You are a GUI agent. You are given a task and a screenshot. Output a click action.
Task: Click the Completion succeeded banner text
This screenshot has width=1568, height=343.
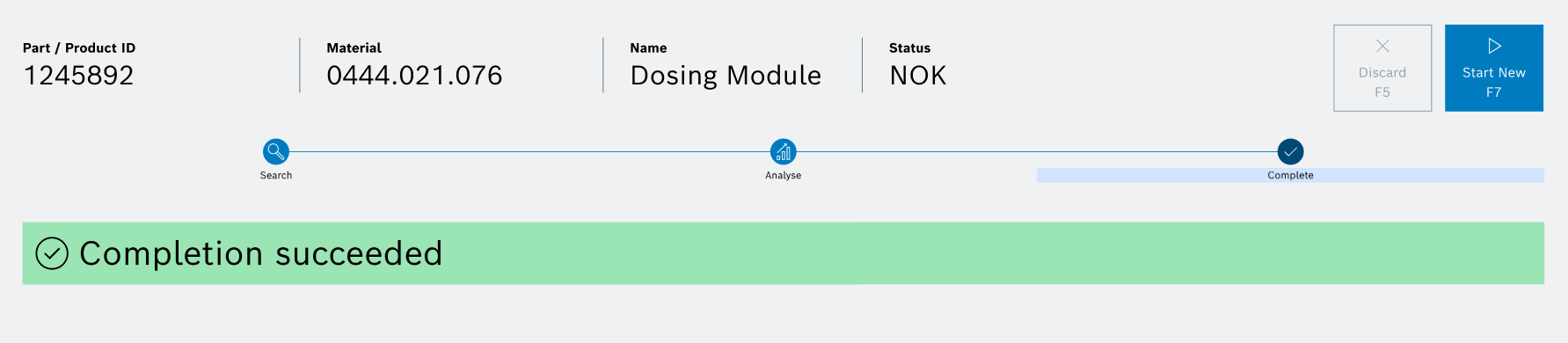[x=261, y=253]
